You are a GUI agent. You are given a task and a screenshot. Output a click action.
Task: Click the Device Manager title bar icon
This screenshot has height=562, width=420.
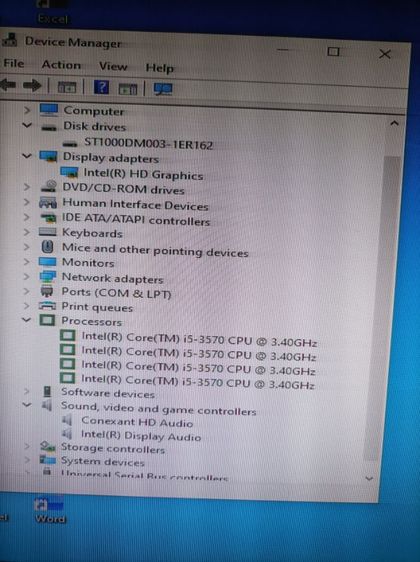(10, 40)
